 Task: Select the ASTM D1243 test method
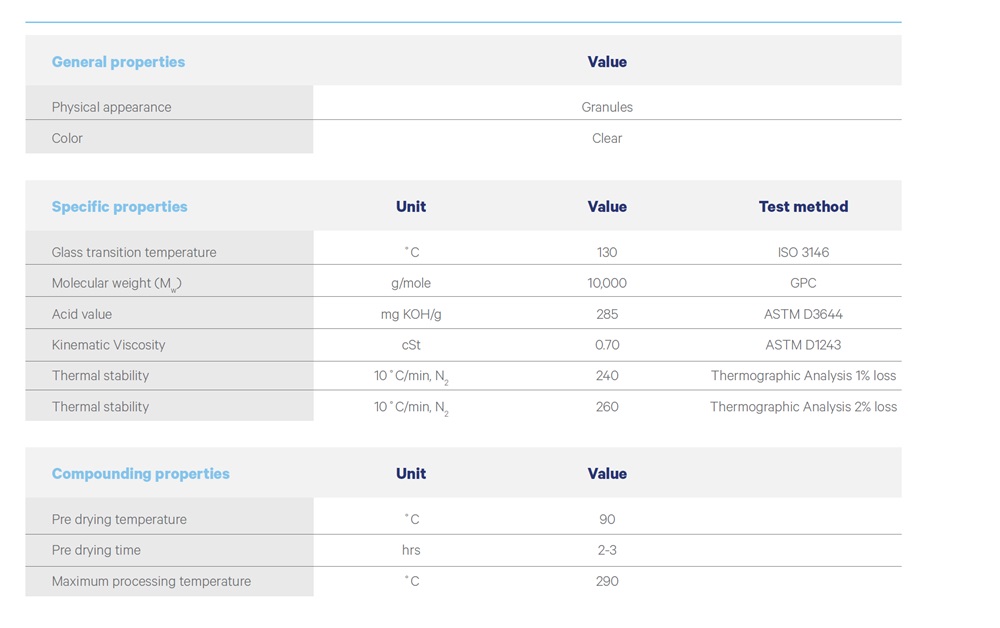[803, 345]
